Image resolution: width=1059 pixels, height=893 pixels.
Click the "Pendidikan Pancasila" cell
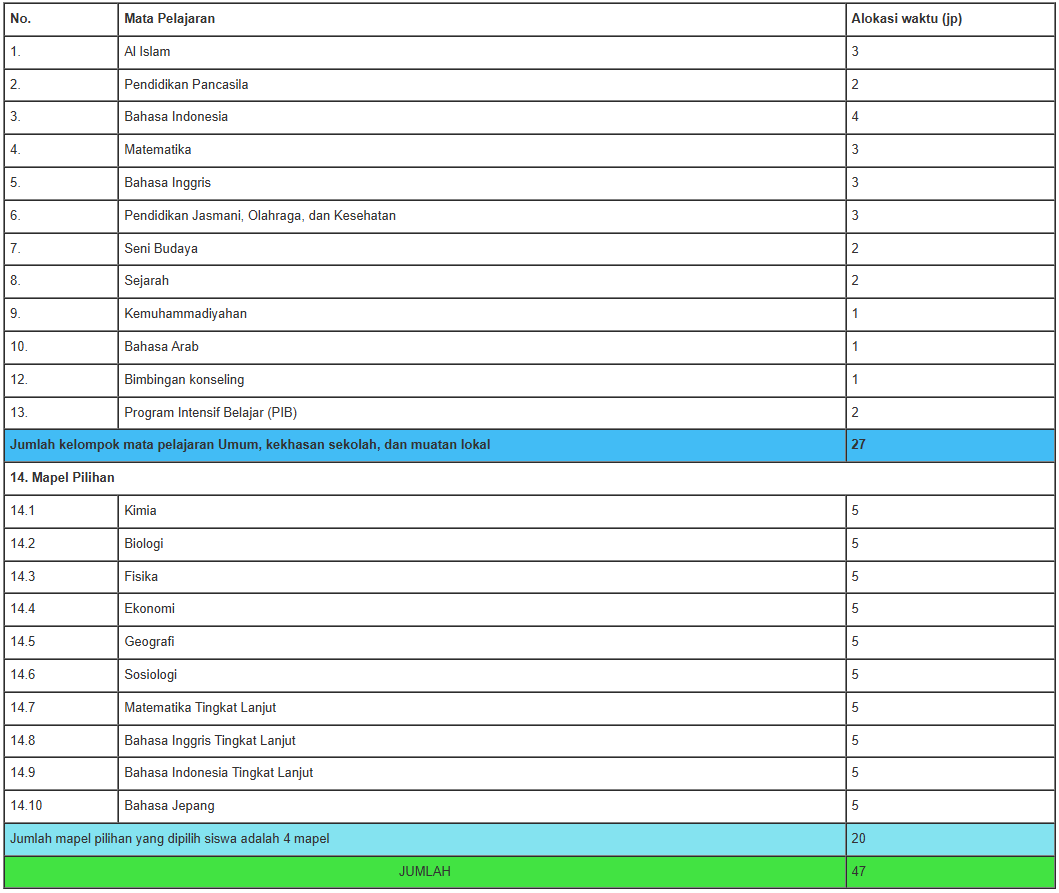[186, 85]
